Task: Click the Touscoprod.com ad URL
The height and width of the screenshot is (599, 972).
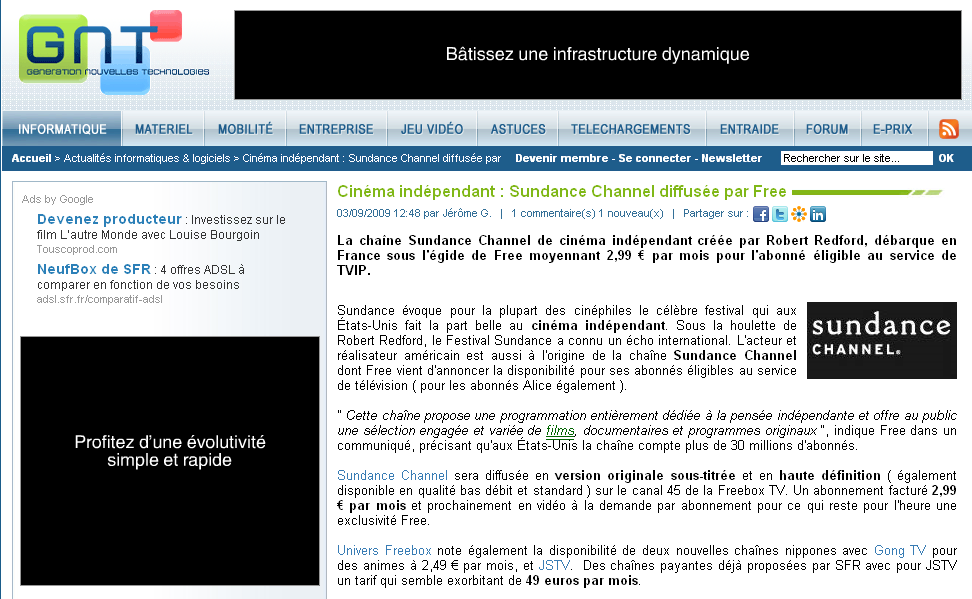Action: point(77,249)
